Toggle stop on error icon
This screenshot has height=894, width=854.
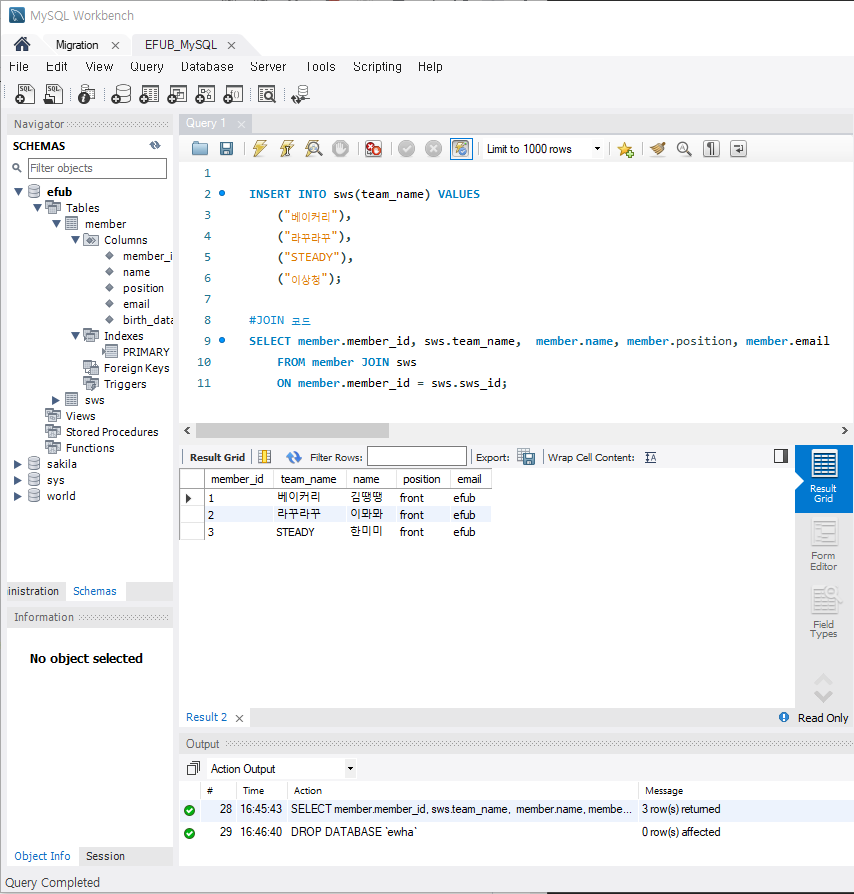pos(373,149)
